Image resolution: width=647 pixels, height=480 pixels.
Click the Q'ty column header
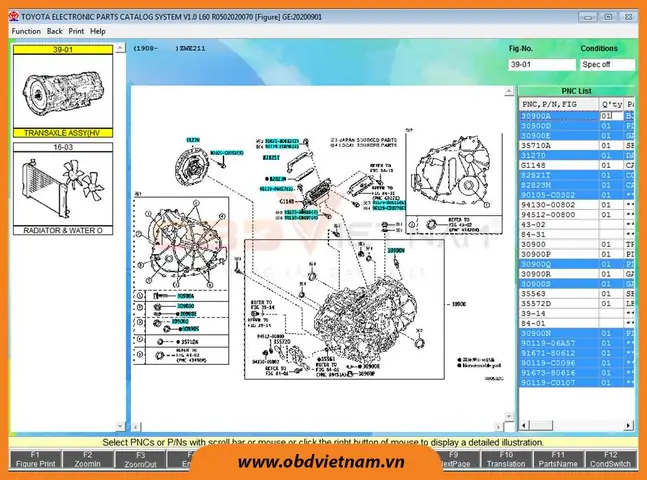[x=612, y=104]
